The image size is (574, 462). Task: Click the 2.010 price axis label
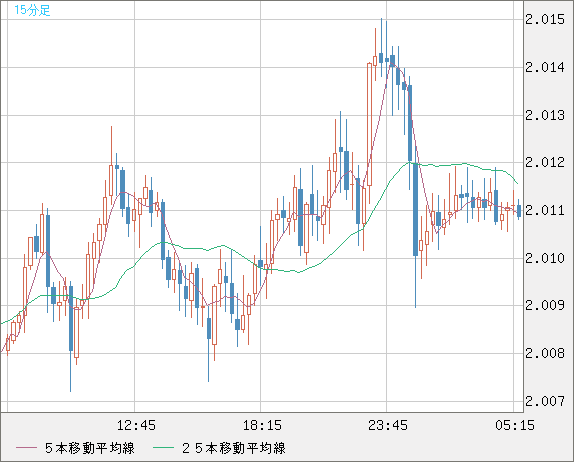(x=545, y=258)
